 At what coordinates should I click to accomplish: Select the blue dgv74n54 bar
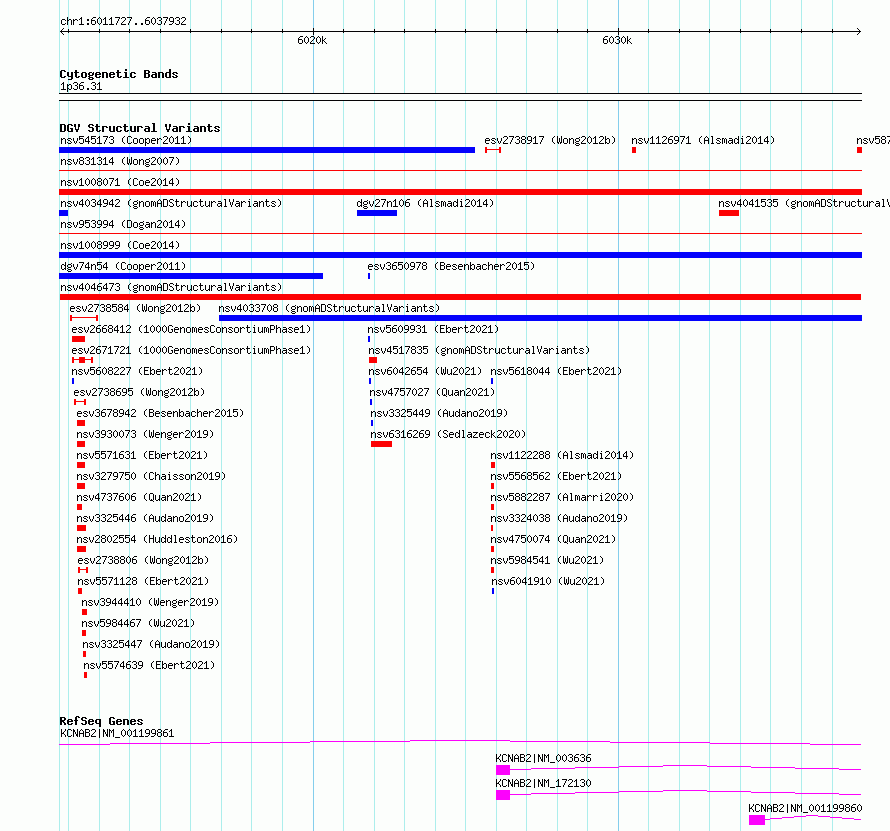191,276
